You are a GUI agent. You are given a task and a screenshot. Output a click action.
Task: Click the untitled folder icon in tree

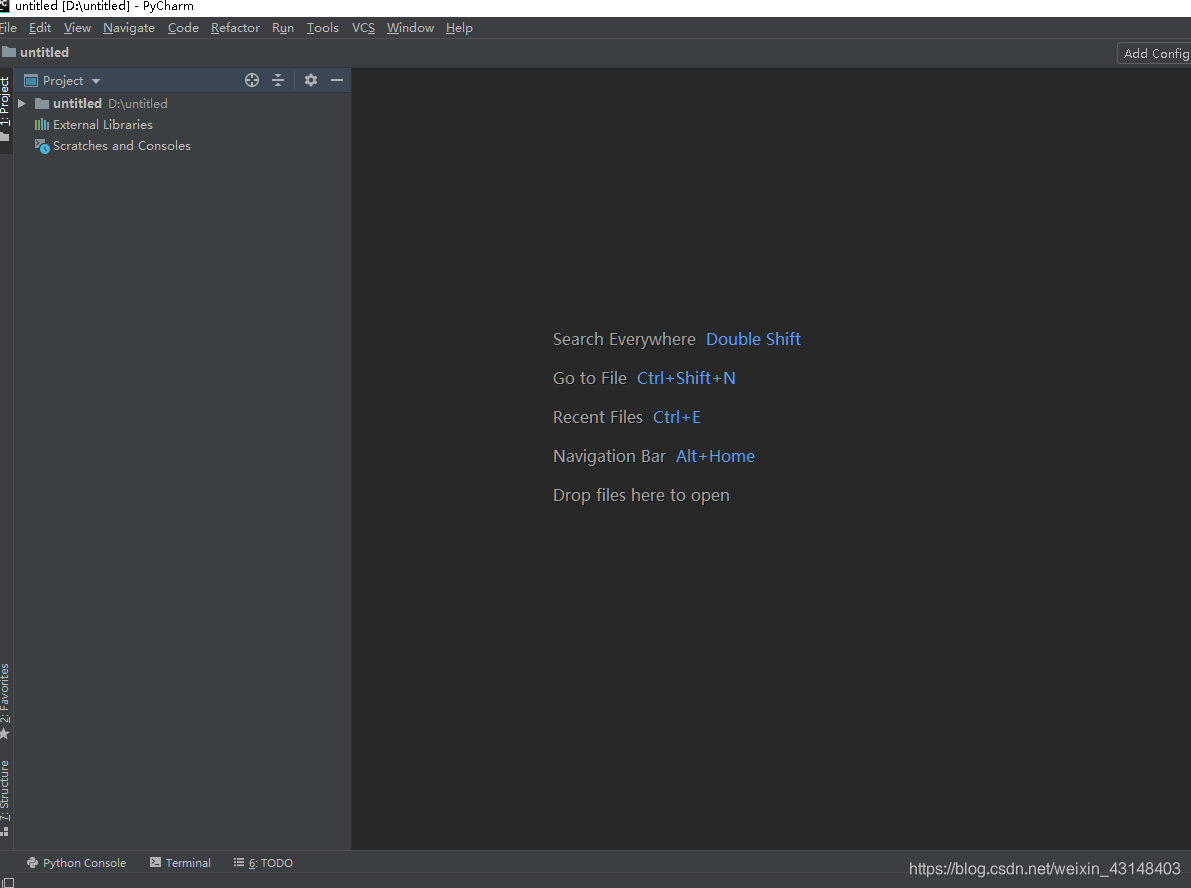coord(42,103)
